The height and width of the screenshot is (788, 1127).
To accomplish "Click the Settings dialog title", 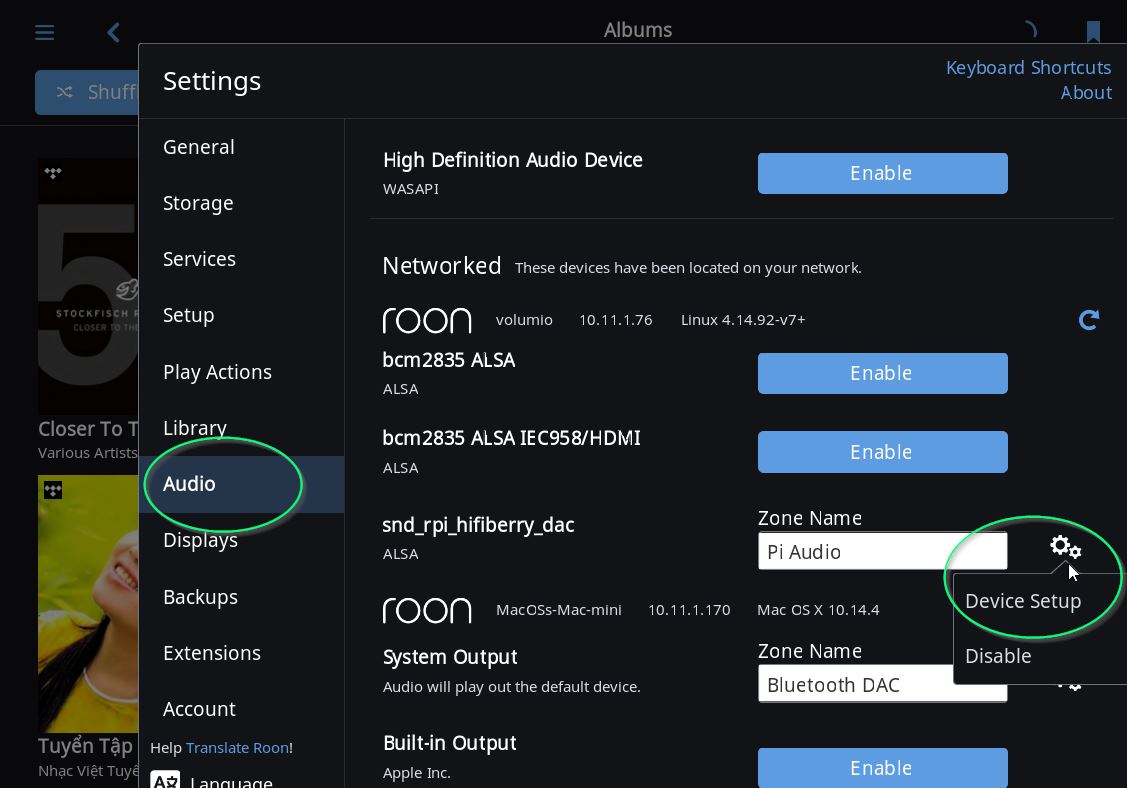I will (212, 81).
